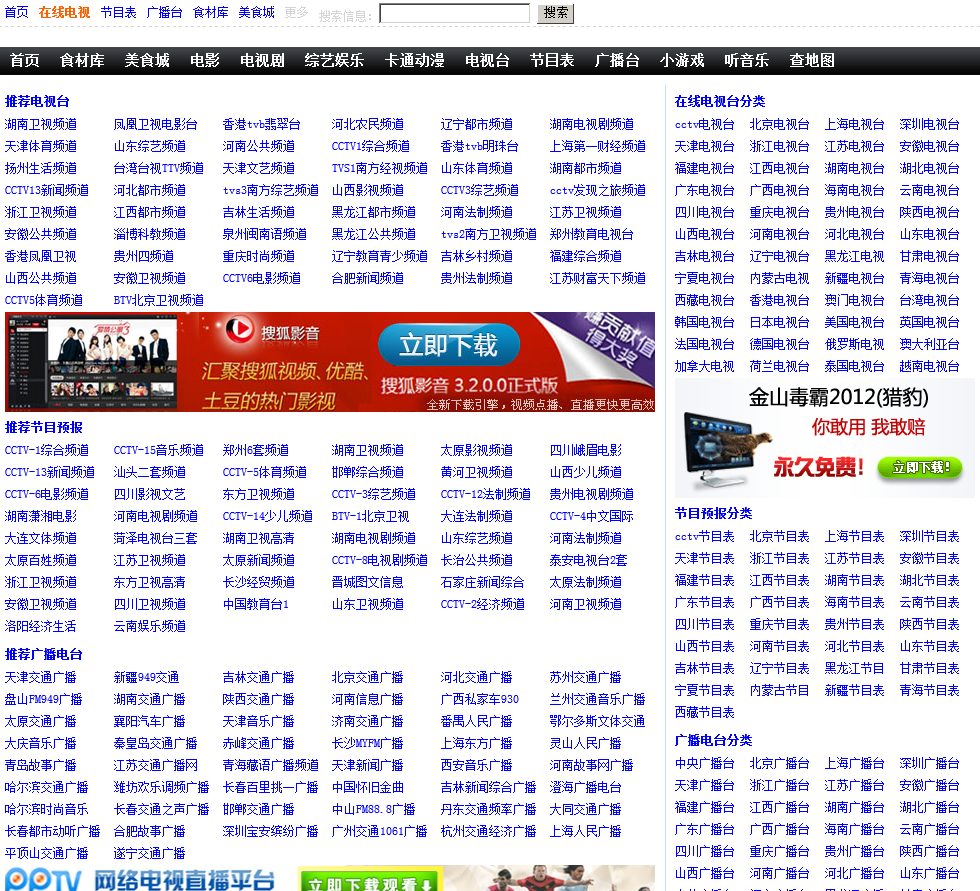Select 首页 in the black navigation bar
Screen dimensions: 980x891
tap(25, 61)
